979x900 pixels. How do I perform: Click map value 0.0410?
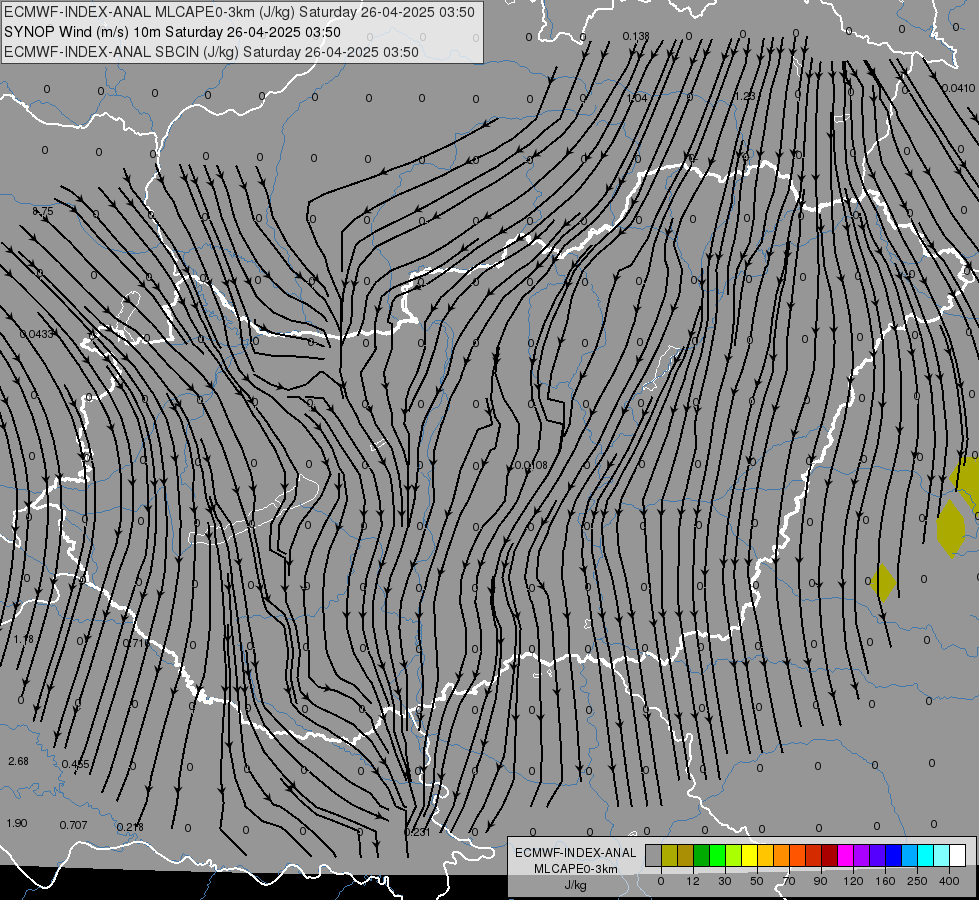click(958, 88)
